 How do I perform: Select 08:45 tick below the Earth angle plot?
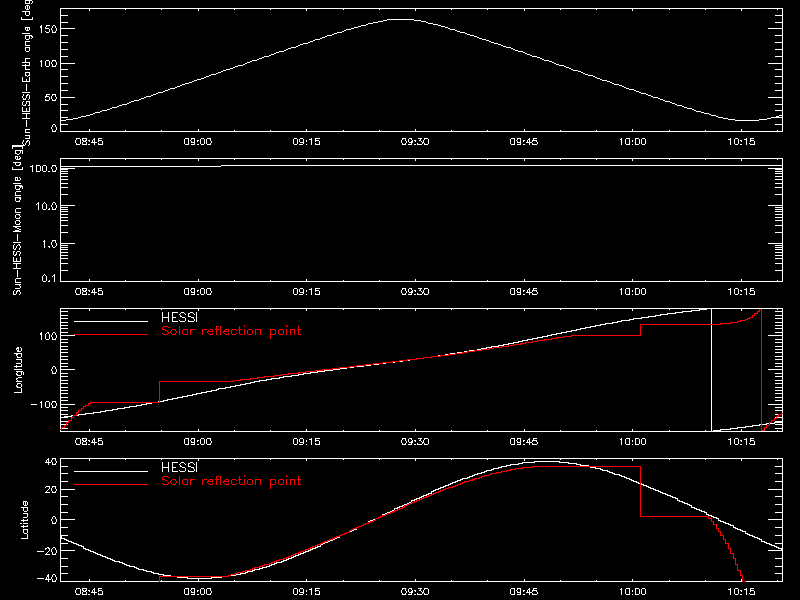pyautogui.click(x=89, y=142)
